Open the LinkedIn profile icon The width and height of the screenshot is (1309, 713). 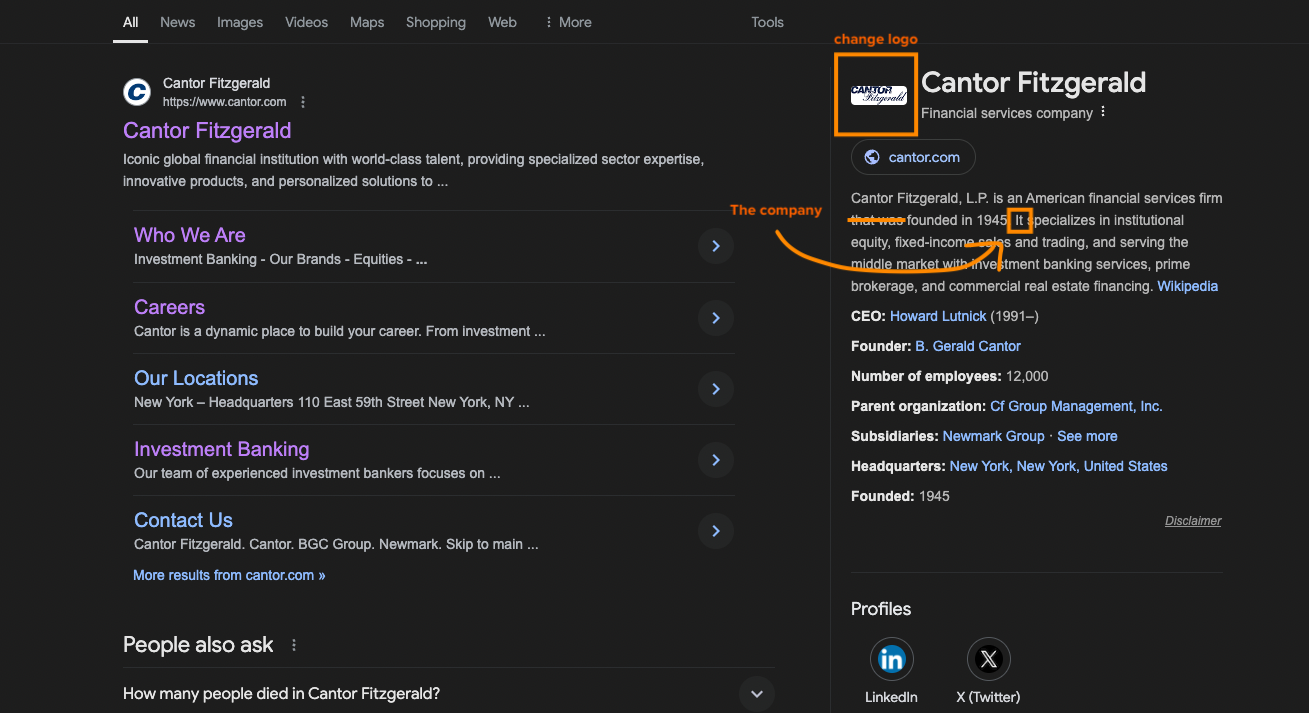coord(891,659)
